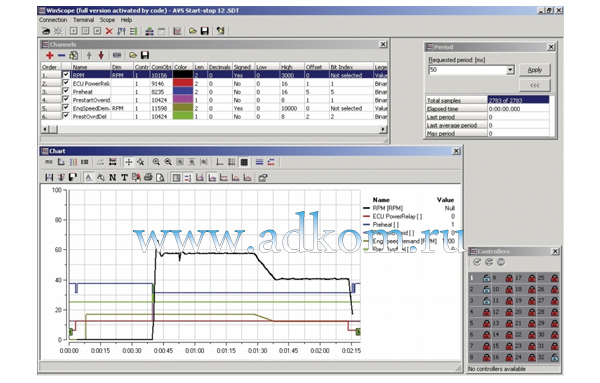Viewport: 600px width, 383px height.
Task: Click the Apply button in Period panel
Action: pyautogui.click(x=535, y=70)
